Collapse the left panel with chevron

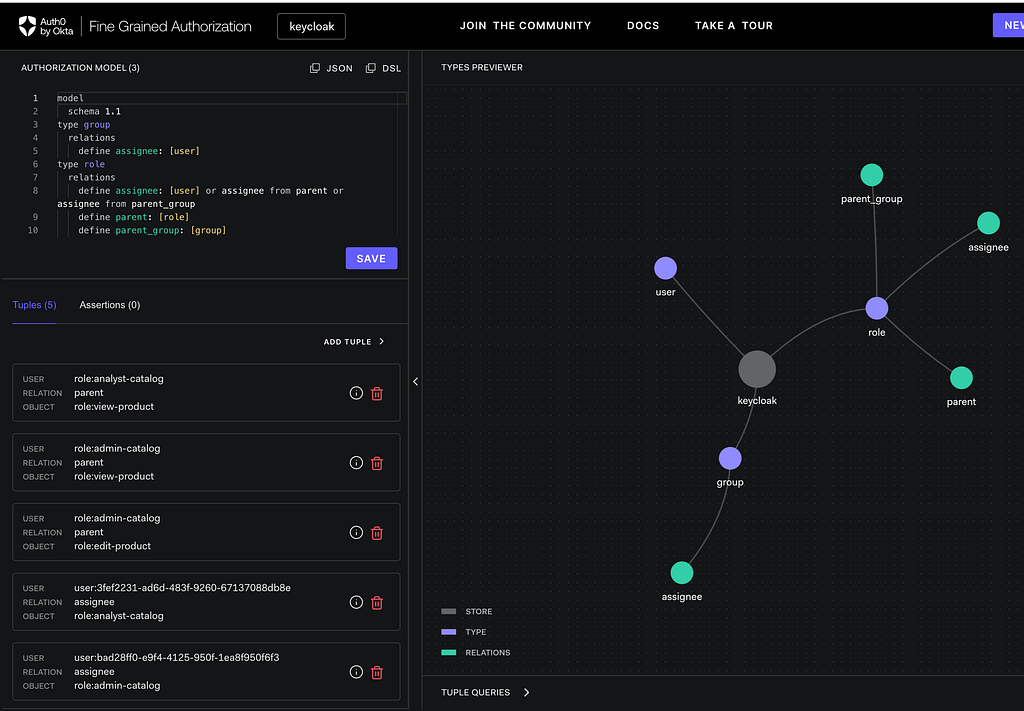415,381
